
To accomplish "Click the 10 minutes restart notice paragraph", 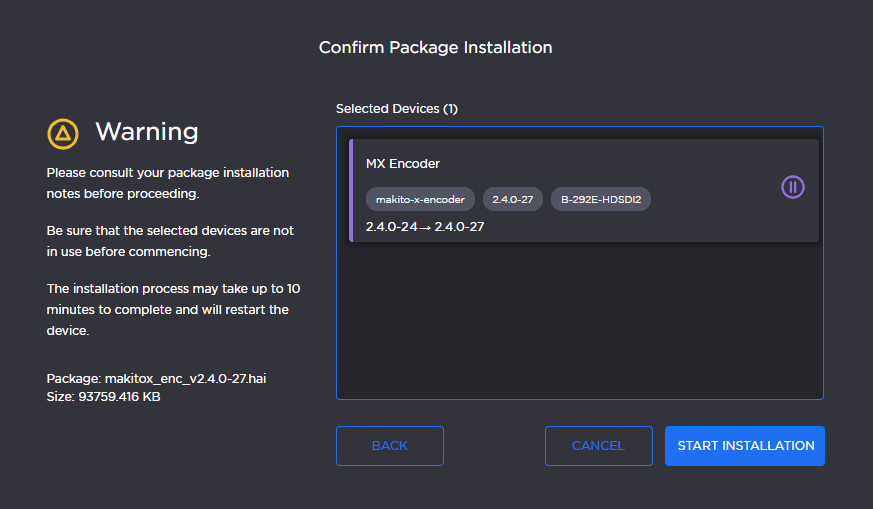I will 173,309.
